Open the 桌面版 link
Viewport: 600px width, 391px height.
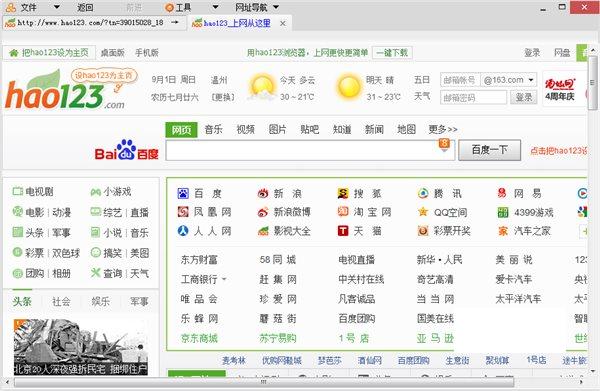pos(112,53)
